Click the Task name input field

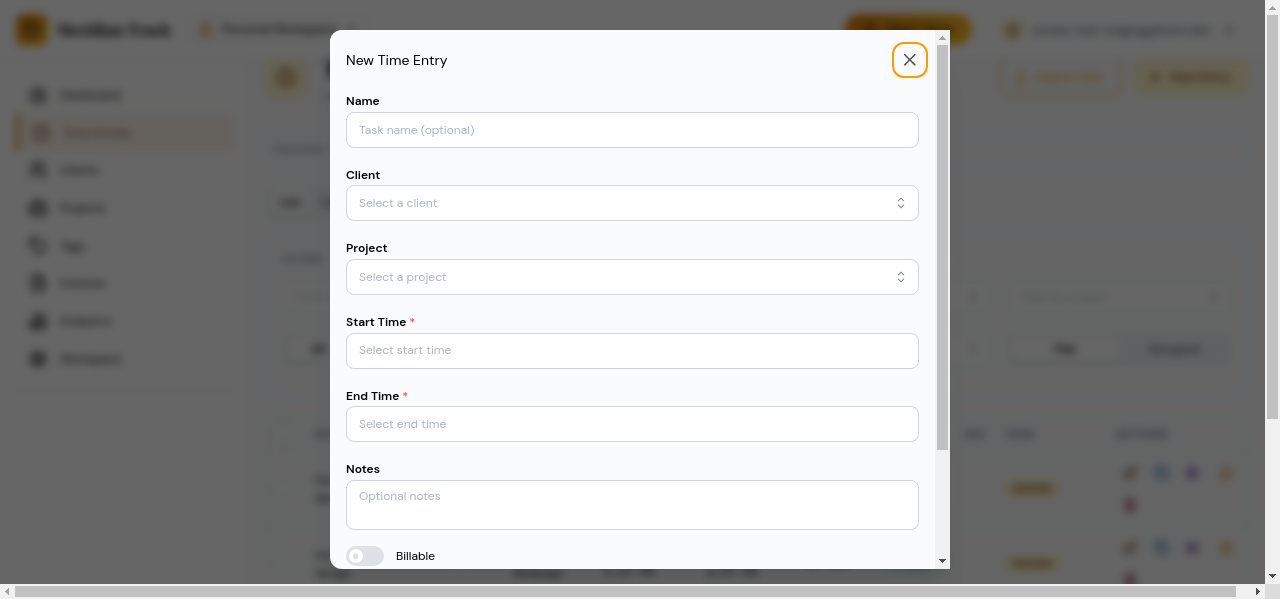tap(632, 130)
